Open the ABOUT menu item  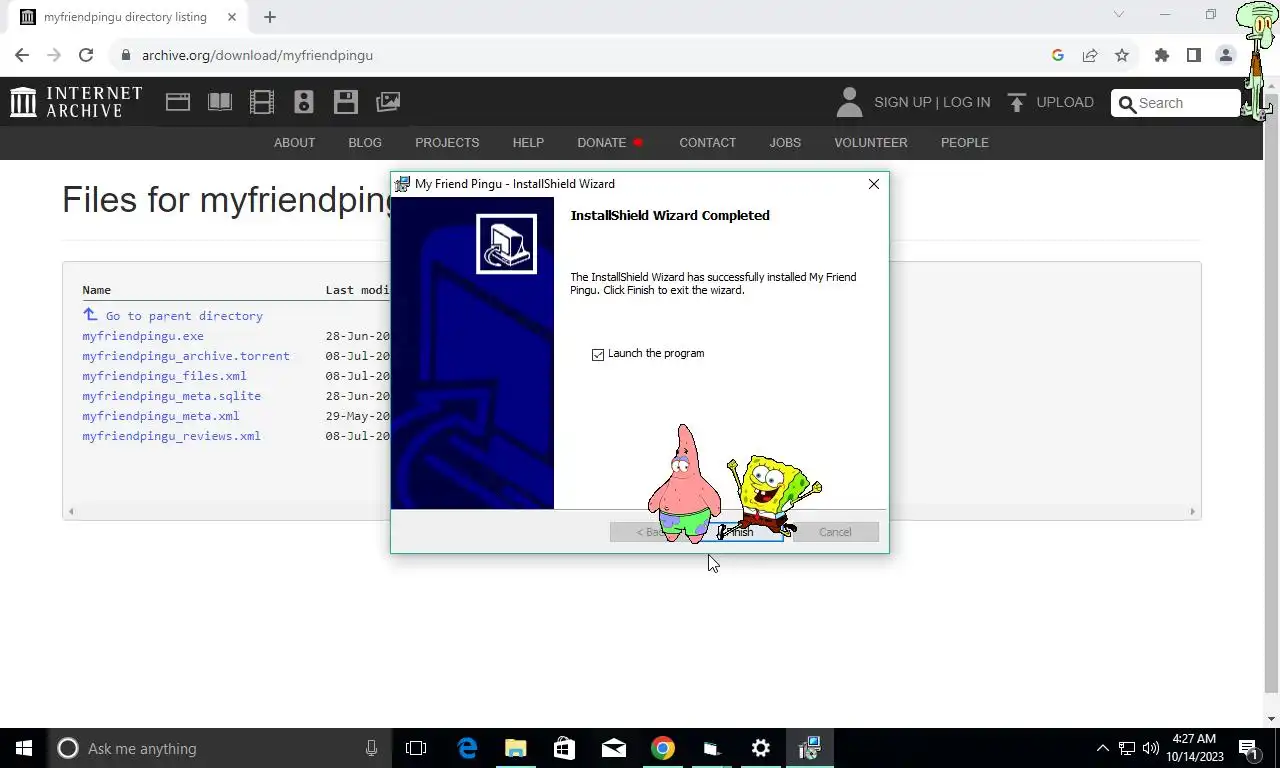[x=294, y=142]
